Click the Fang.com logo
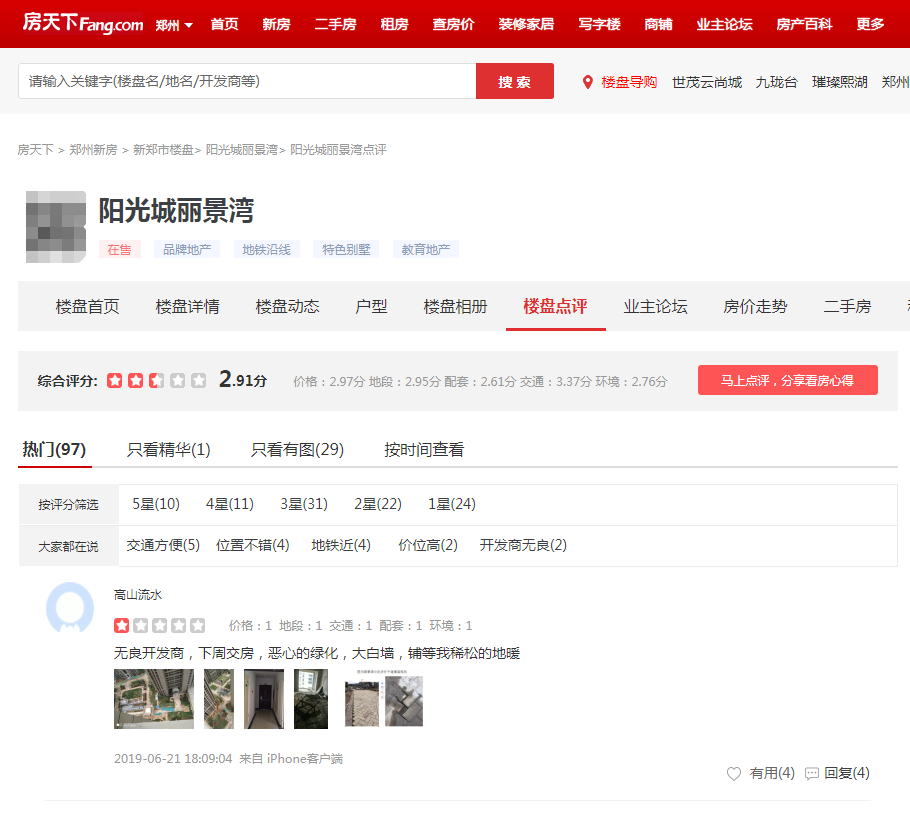Screen dimensions: 910x813 (83, 23)
